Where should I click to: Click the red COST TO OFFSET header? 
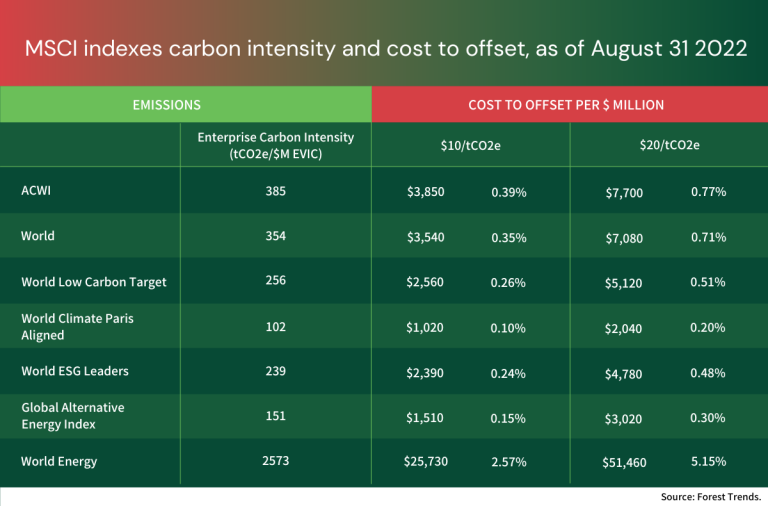pos(566,104)
